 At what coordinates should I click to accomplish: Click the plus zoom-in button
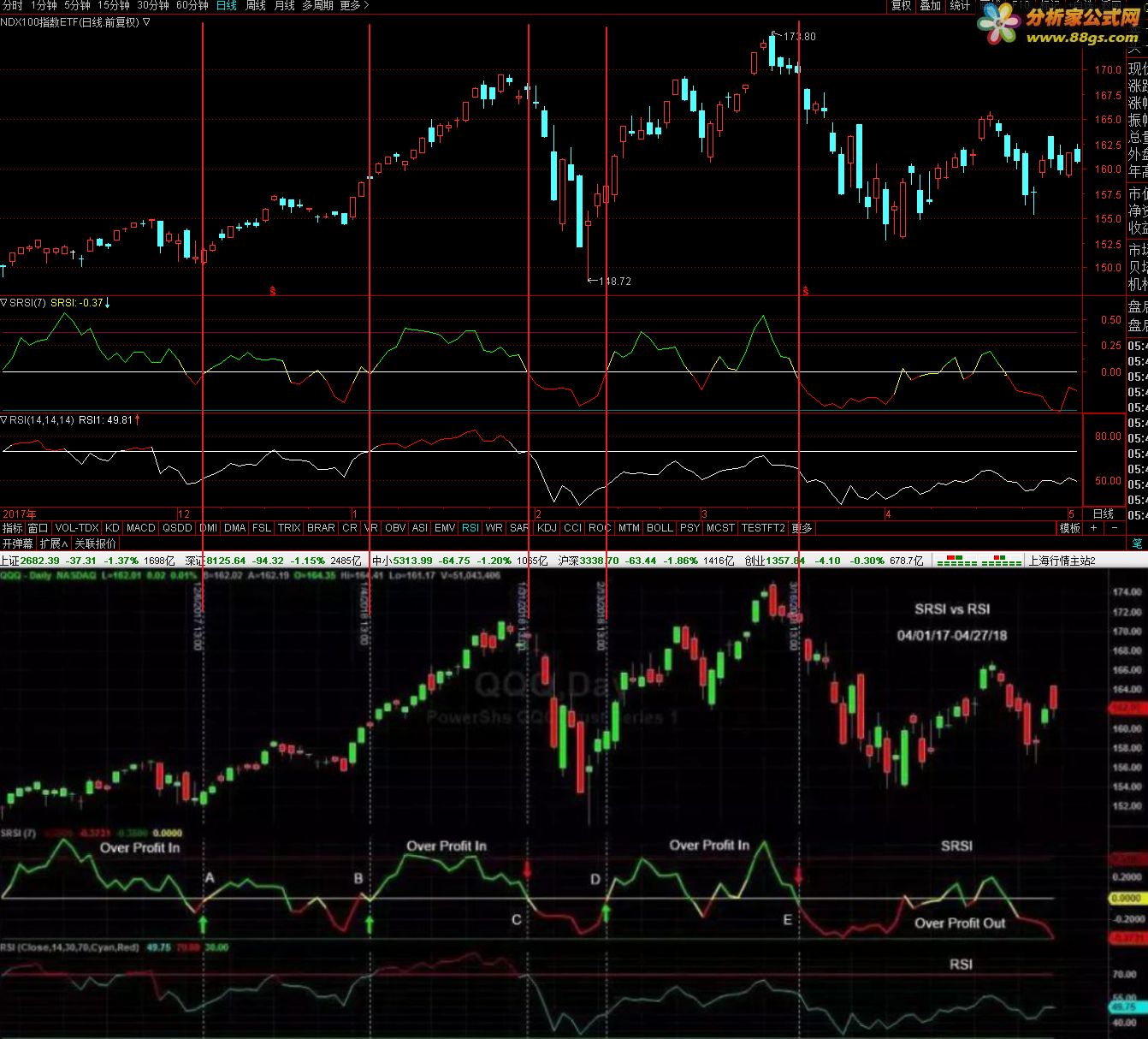point(1093,528)
